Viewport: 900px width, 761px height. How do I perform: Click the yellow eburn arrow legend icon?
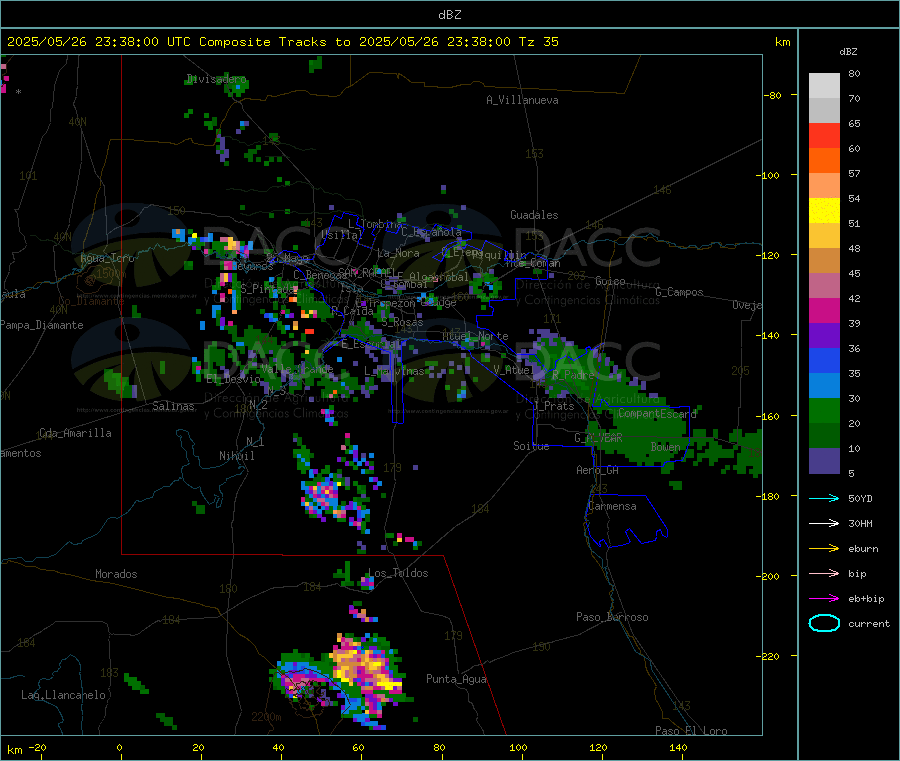pyautogui.click(x=824, y=549)
